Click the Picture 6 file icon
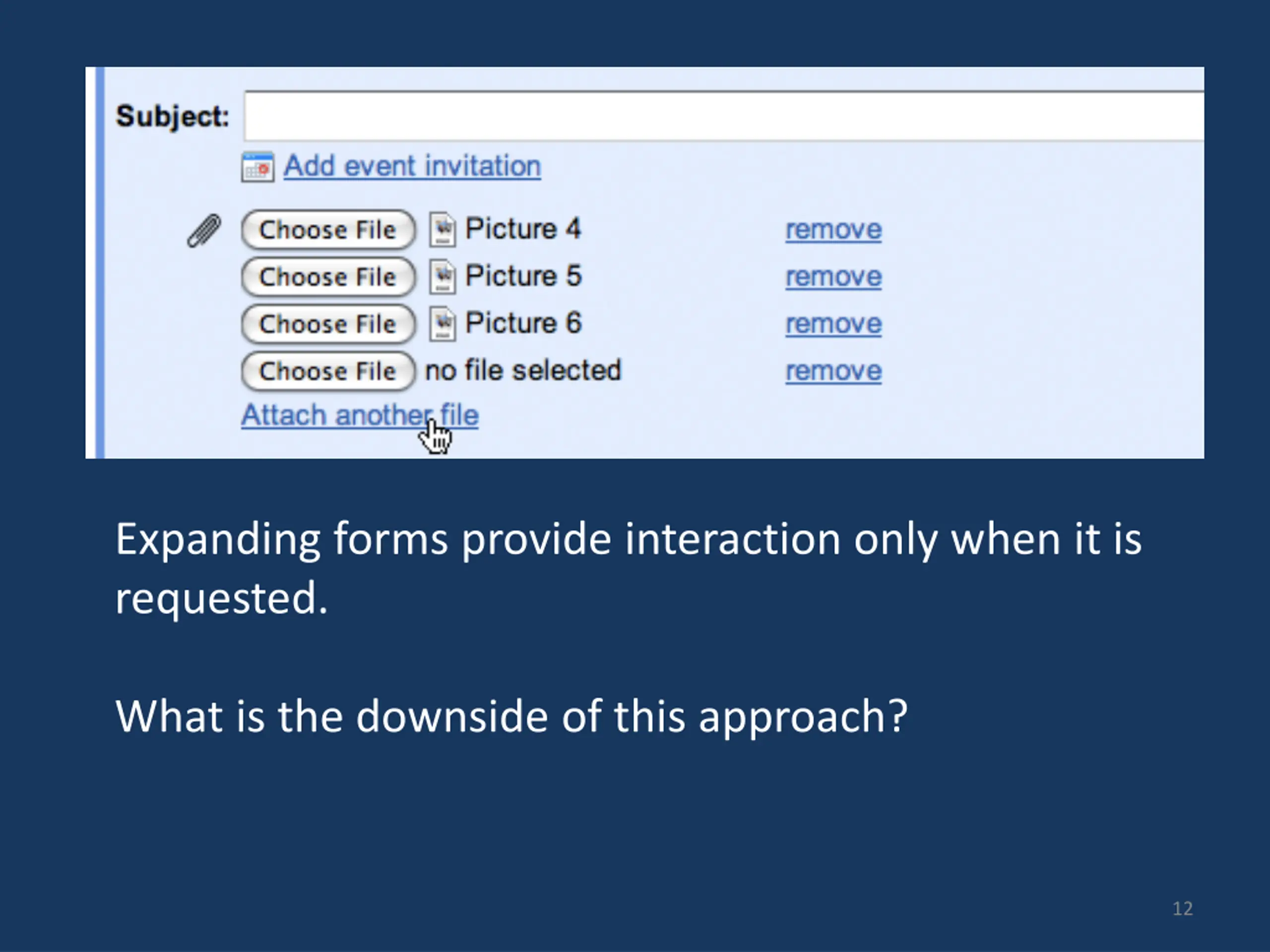This screenshot has width=1270, height=952. (x=443, y=324)
